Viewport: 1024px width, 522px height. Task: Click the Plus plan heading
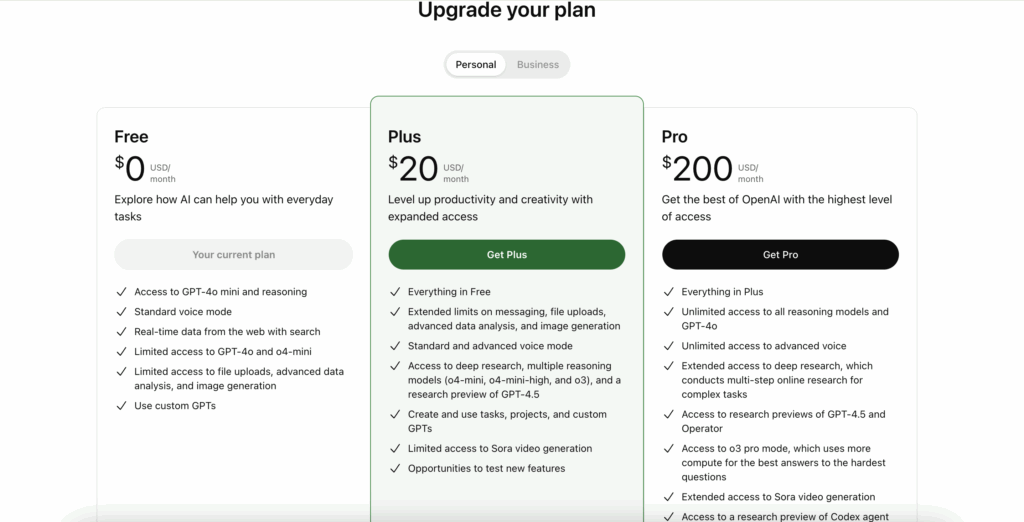coord(404,137)
